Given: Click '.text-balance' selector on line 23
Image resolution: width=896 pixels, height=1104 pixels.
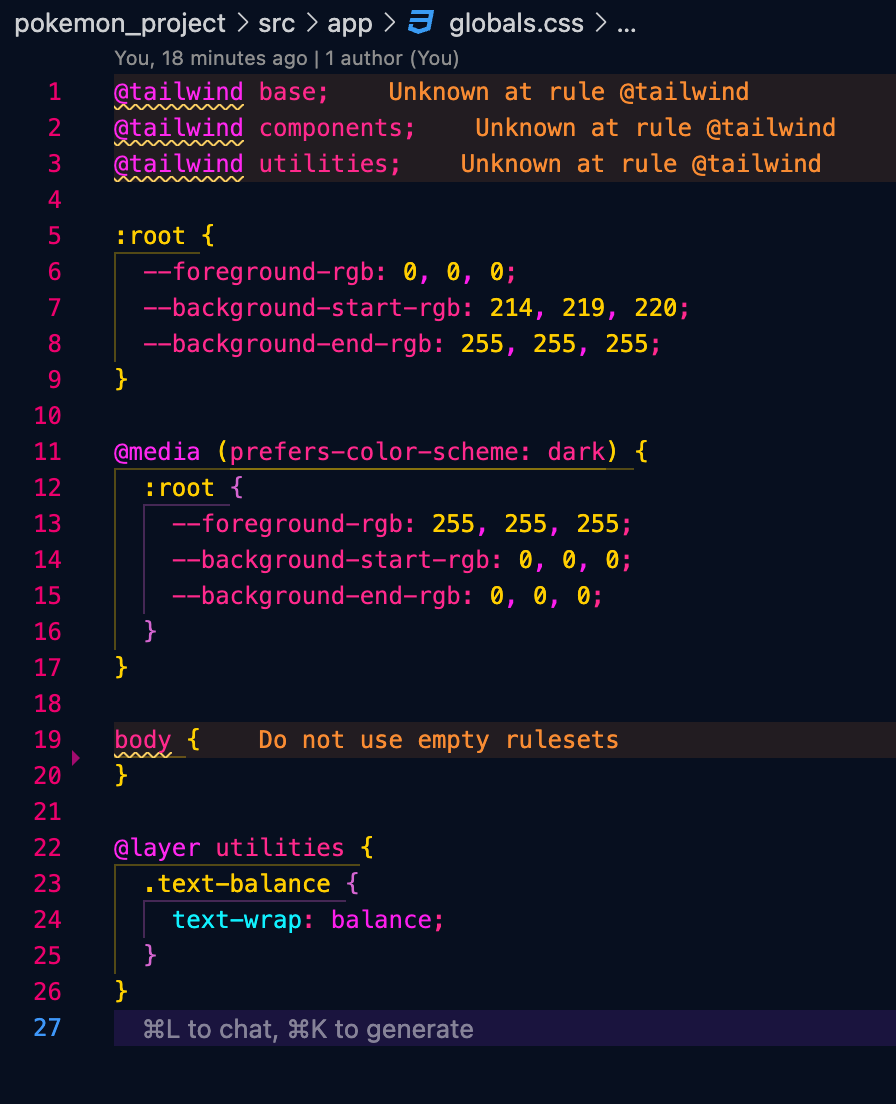Looking at the screenshot, I should pos(236,884).
